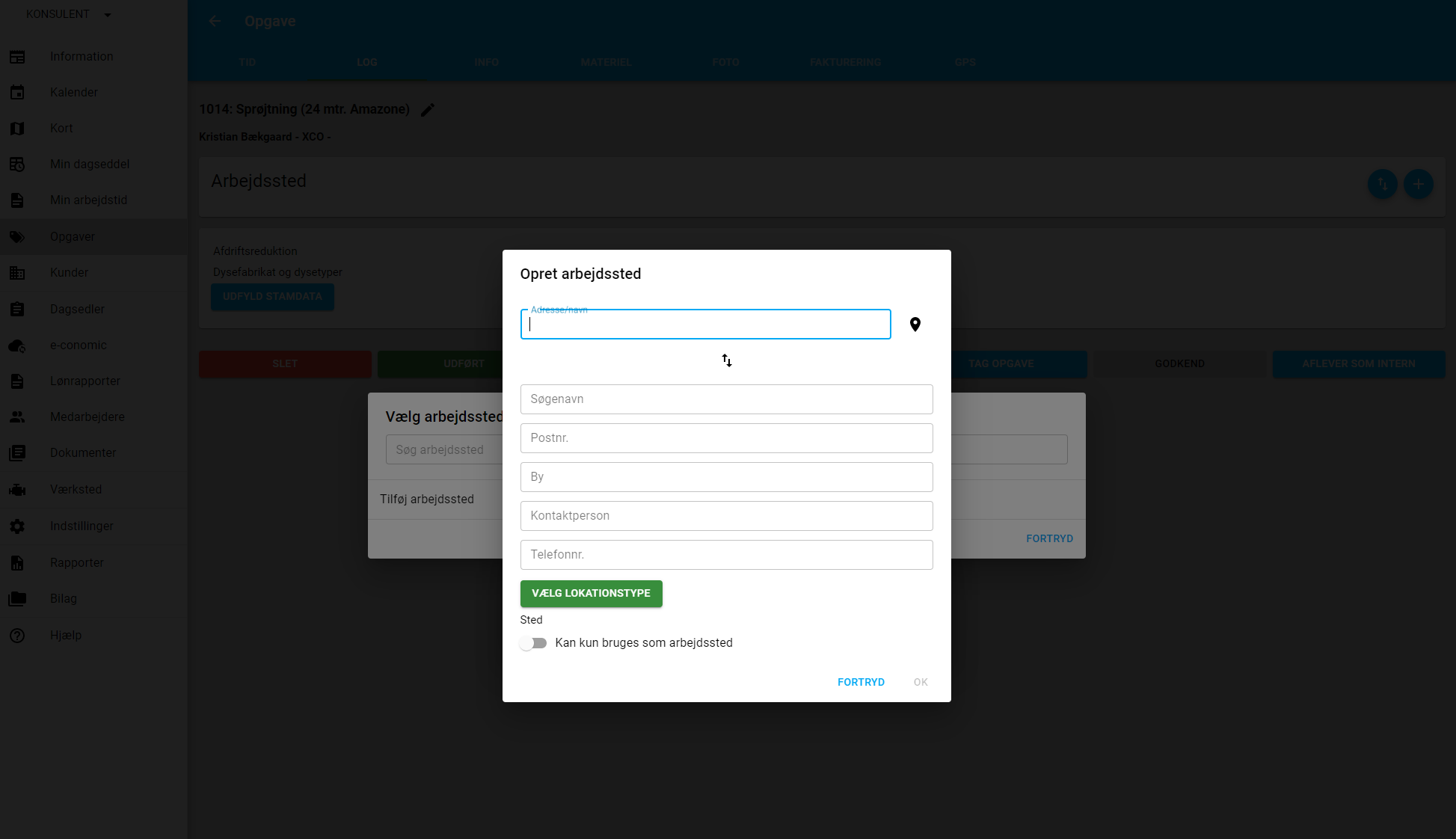
Task: Click the Postnr. input field
Action: pyautogui.click(x=726, y=438)
